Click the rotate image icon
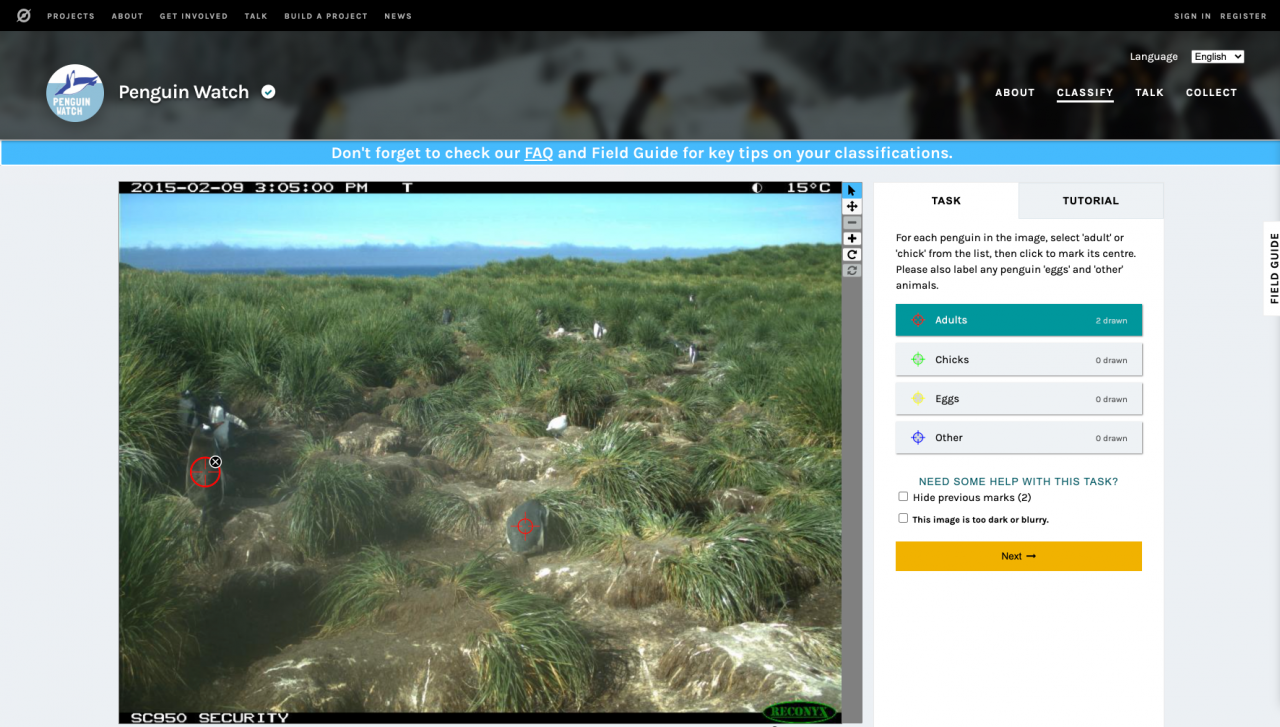The image size is (1280, 727). 852,254
